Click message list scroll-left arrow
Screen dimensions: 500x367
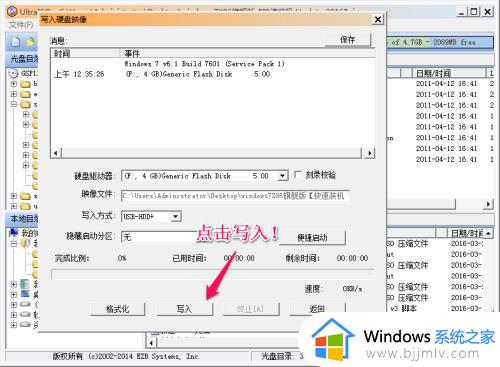[x=56, y=153]
